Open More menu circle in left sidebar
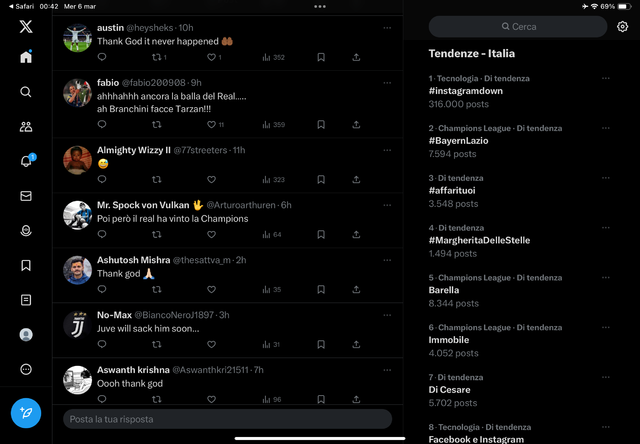The width and height of the screenshot is (640, 444). coord(26,369)
